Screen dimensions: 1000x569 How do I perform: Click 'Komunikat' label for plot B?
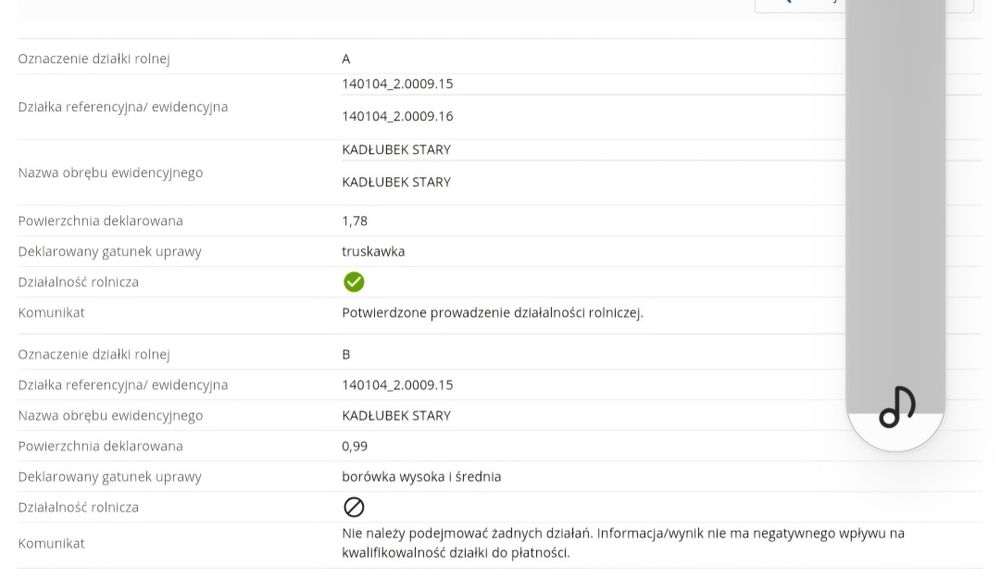(x=51, y=543)
